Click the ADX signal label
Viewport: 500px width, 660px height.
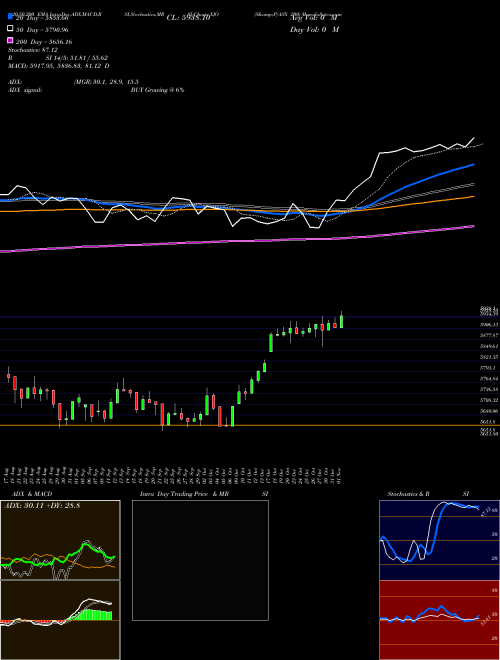coord(25,90)
